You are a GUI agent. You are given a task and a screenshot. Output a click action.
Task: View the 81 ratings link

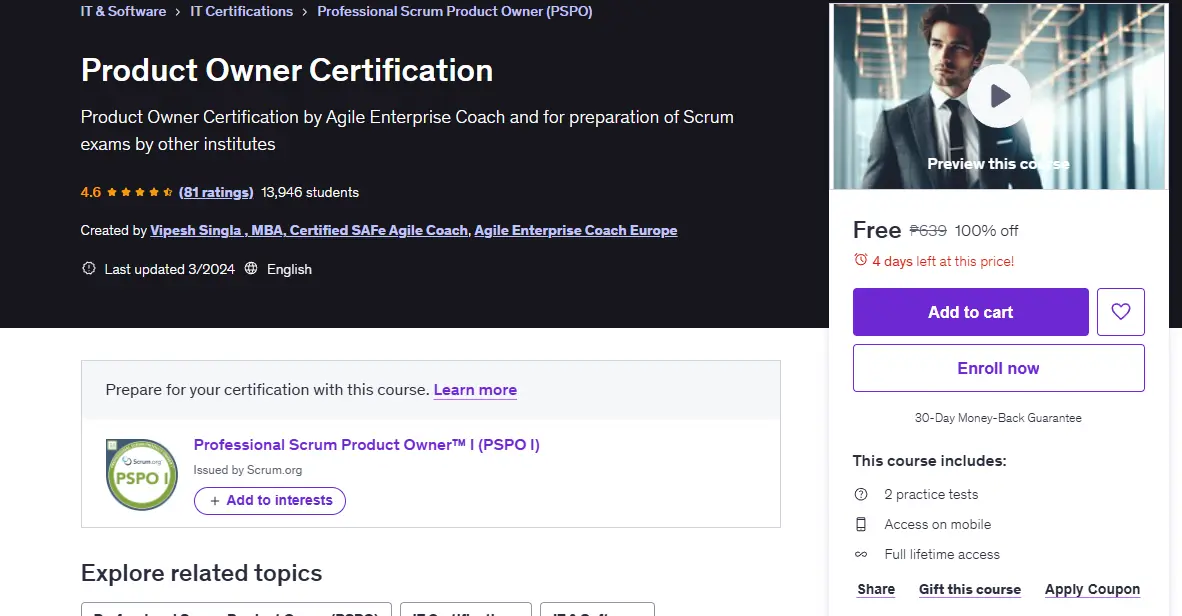click(x=216, y=192)
